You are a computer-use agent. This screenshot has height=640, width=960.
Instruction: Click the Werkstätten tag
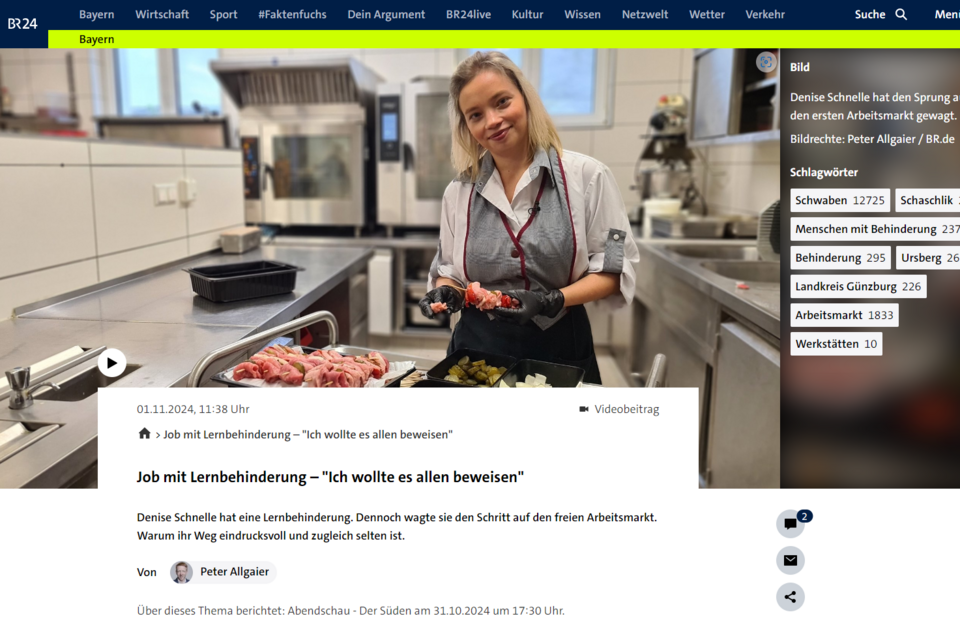(x=836, y=344)
